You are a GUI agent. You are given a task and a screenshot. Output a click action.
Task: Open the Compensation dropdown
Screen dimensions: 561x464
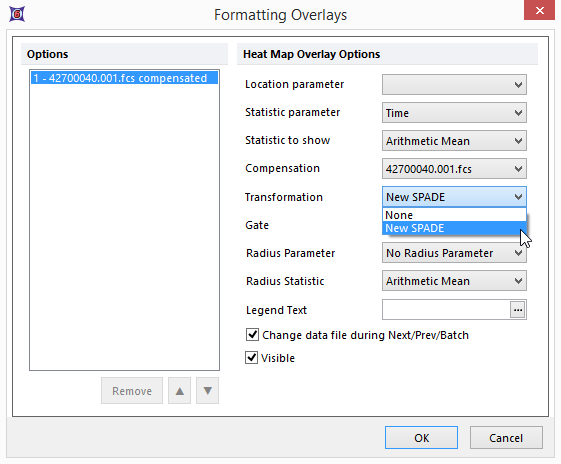click(x=454, y=169)
